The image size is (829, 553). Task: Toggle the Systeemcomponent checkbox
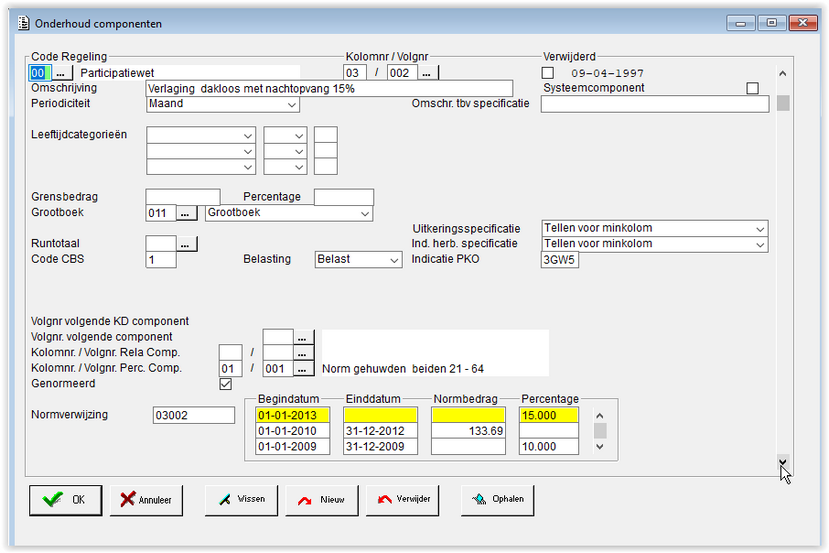[x=752, y=88]
